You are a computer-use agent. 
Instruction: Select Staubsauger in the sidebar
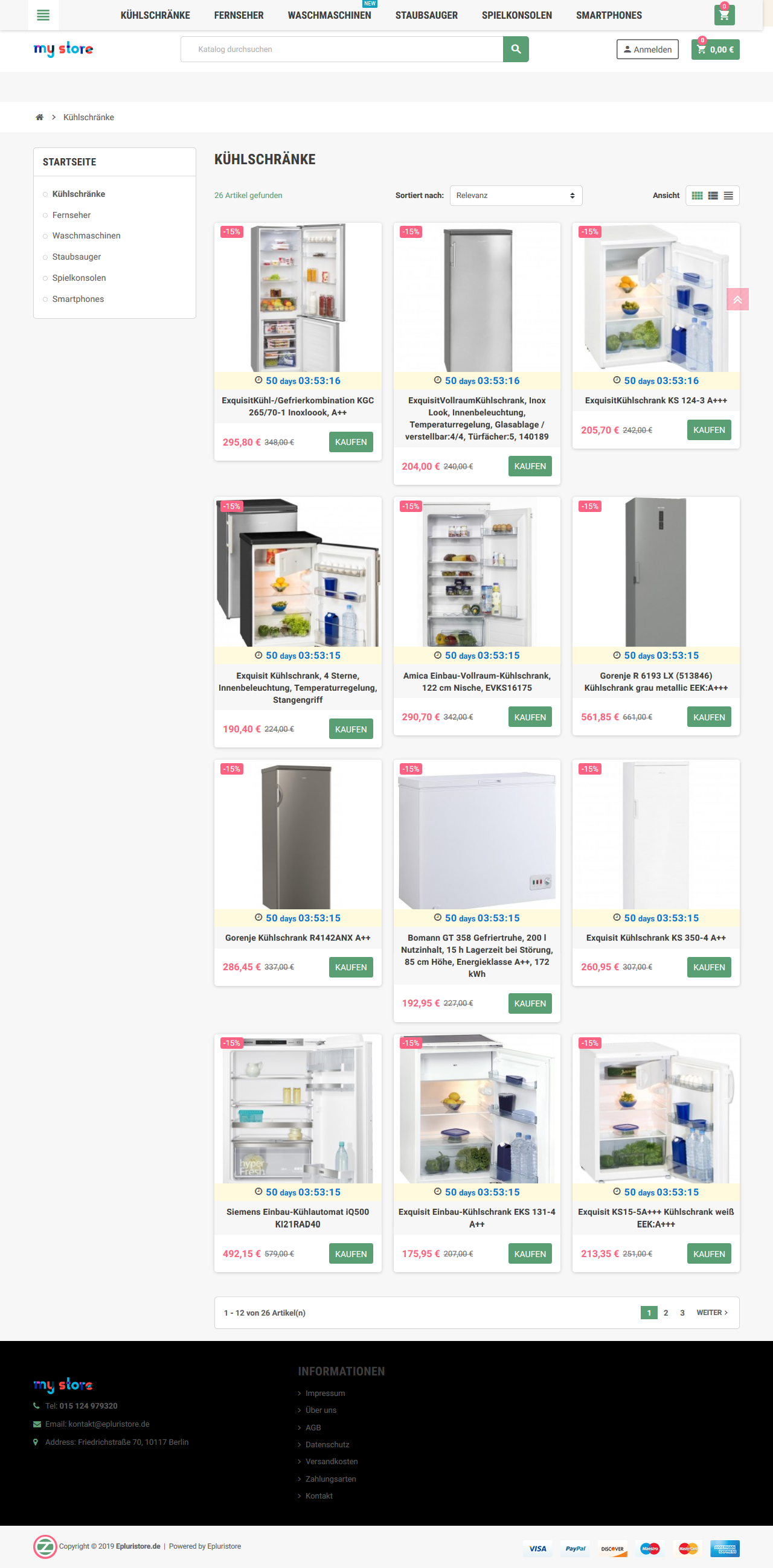[x=77, y=257]
